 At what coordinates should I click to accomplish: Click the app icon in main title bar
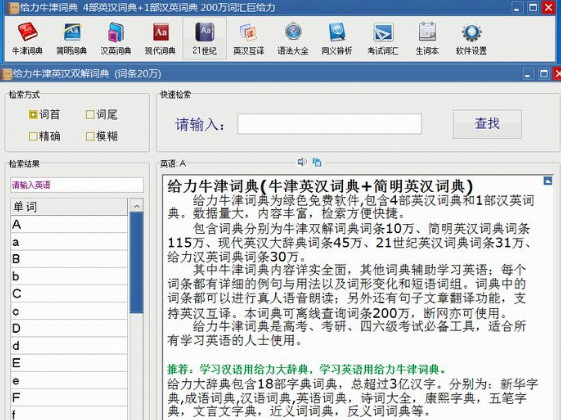click(x=13, y=8)
